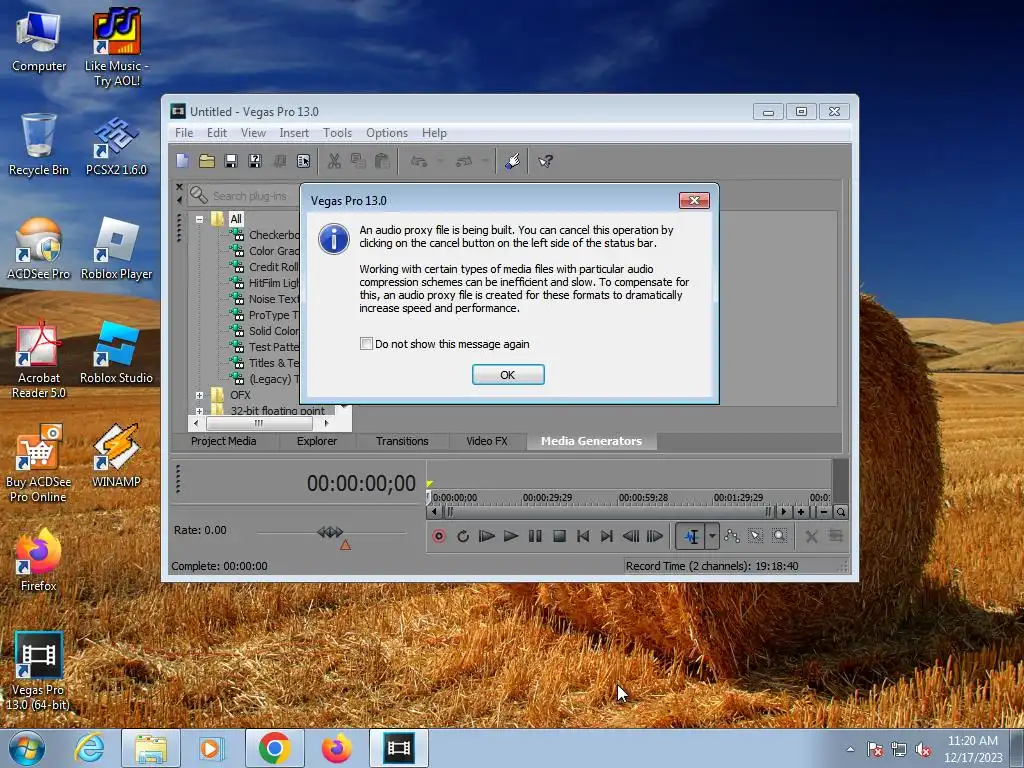Viewport: 1024px width, 768px height.
Task: Click the Stop button
Action: 559,536
